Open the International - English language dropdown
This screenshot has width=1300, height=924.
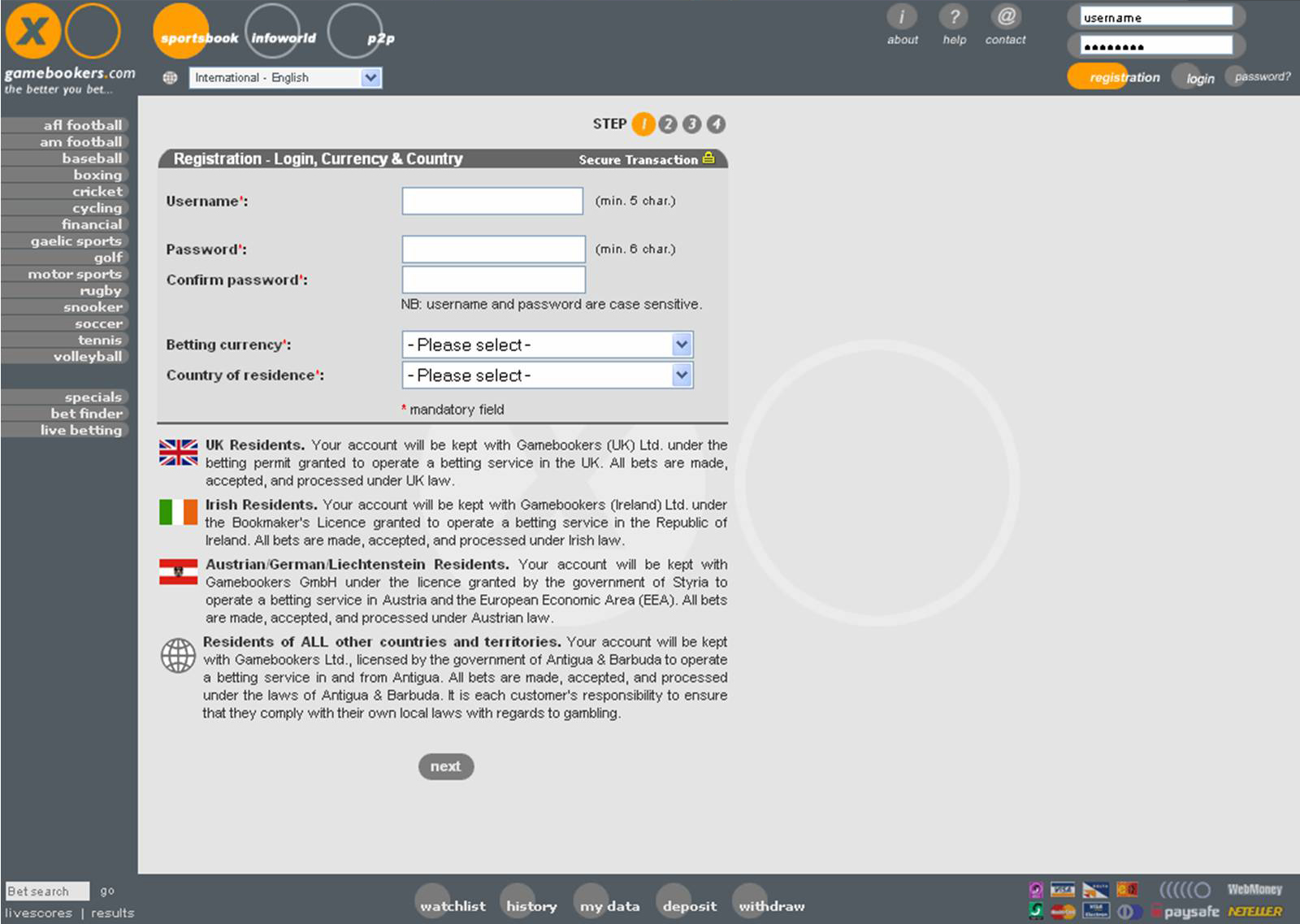click(286, 78)
